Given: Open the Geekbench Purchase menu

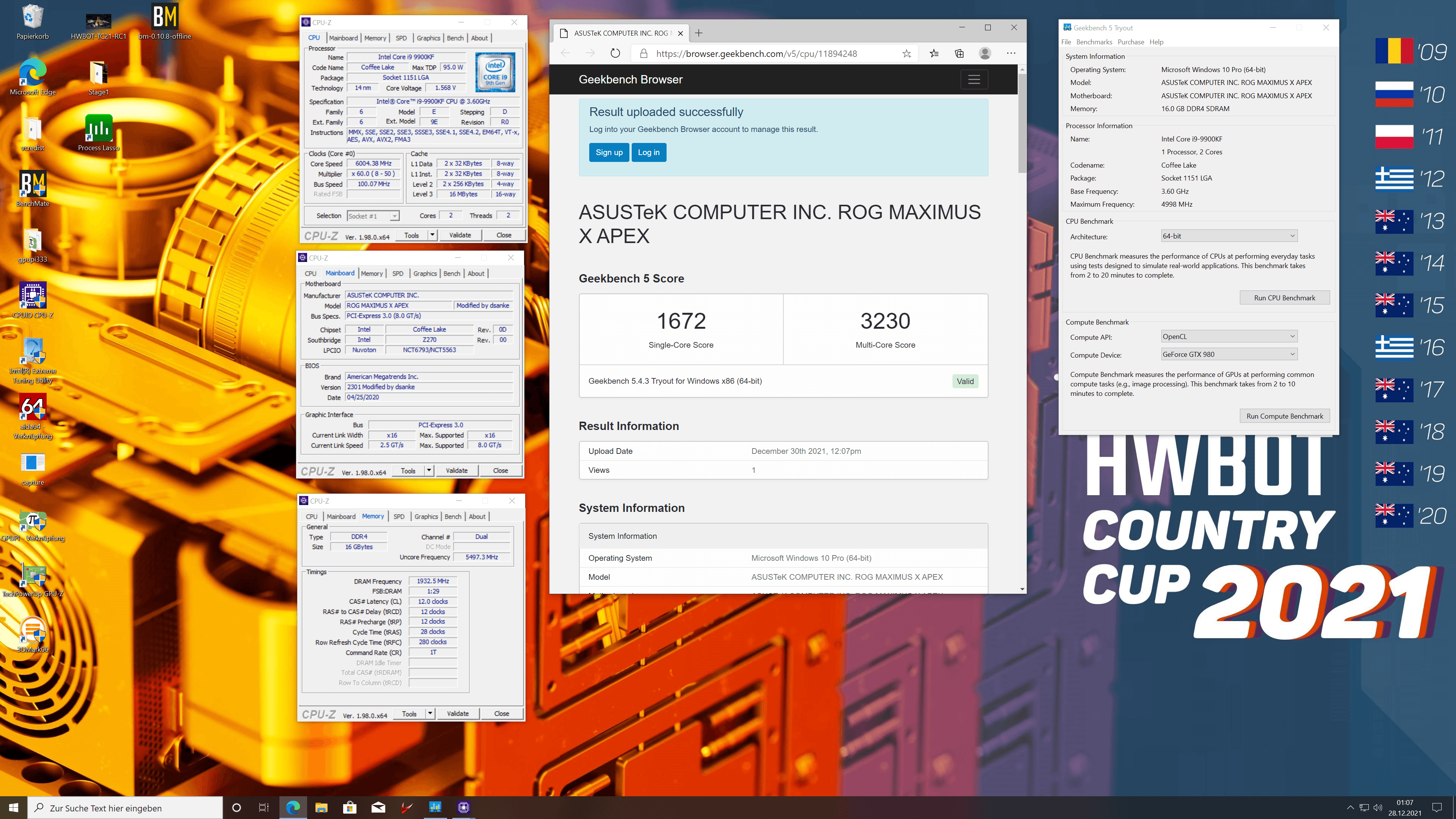Looking at the screenshot, I should pyautogui.click(x=1130, y=42).
